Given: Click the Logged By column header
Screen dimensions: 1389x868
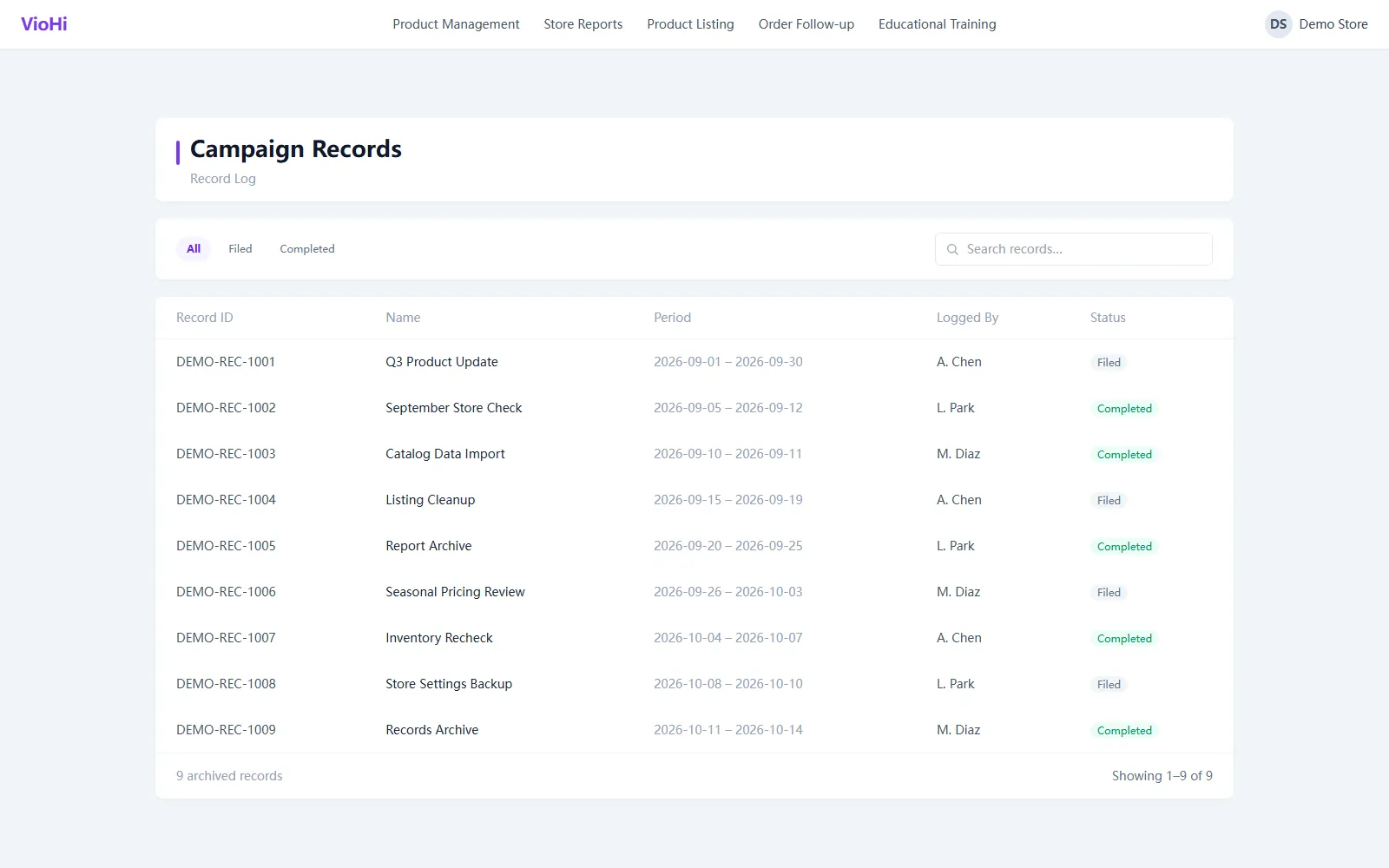Looking at the screenshot, I should click(x=967, y=318).
